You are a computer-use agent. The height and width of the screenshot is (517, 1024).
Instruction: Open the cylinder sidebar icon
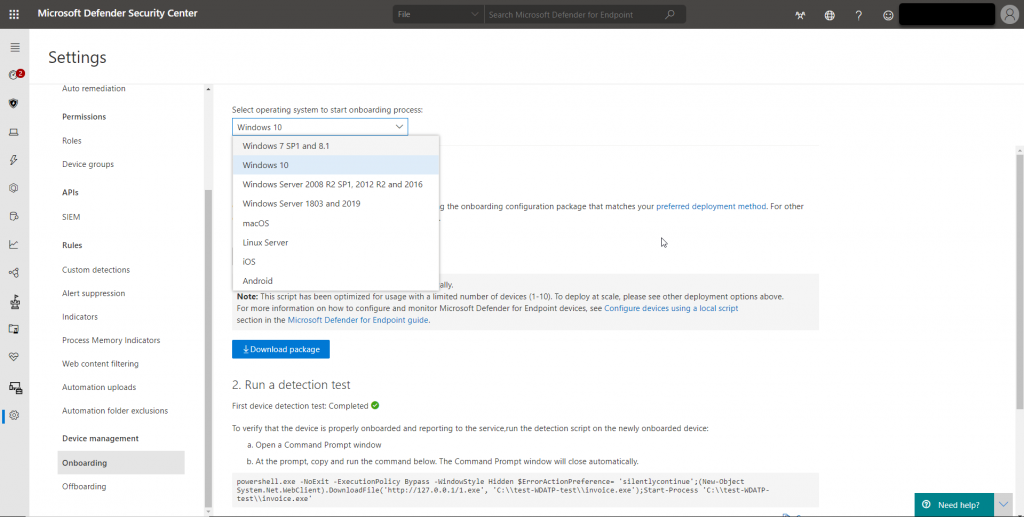coord(14,216)
